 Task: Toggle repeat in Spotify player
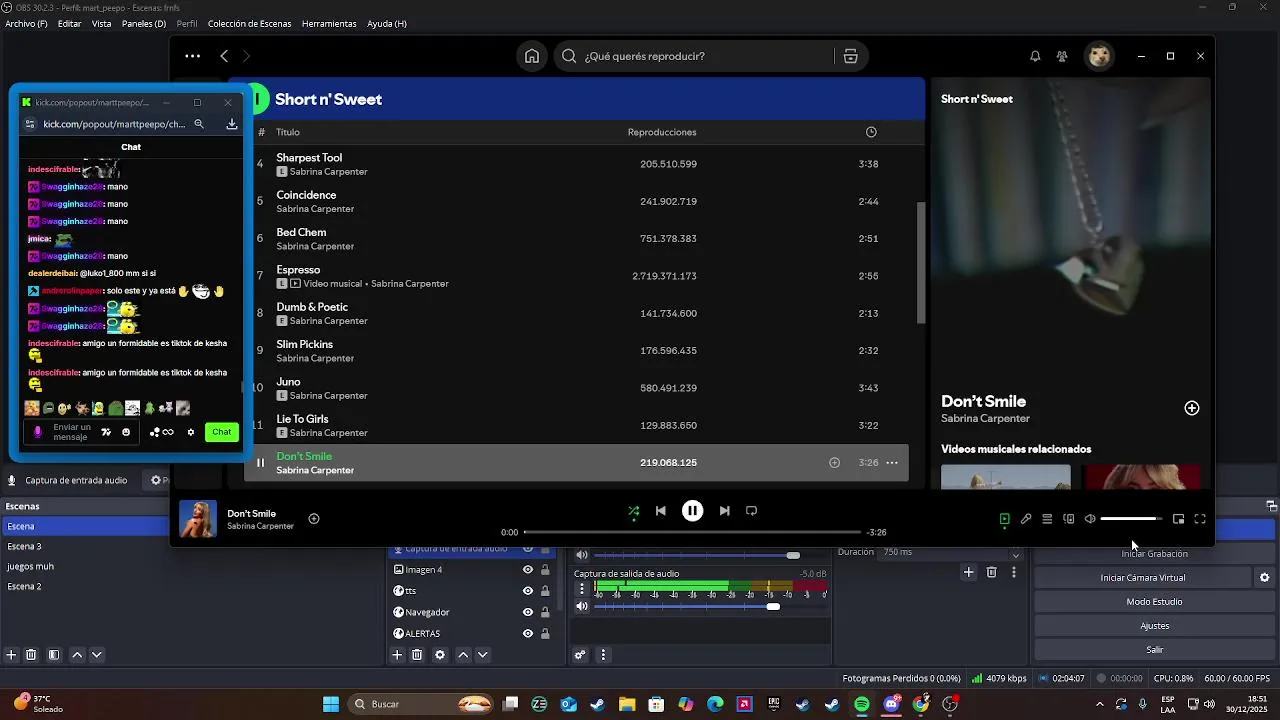[x=751, y=511]
